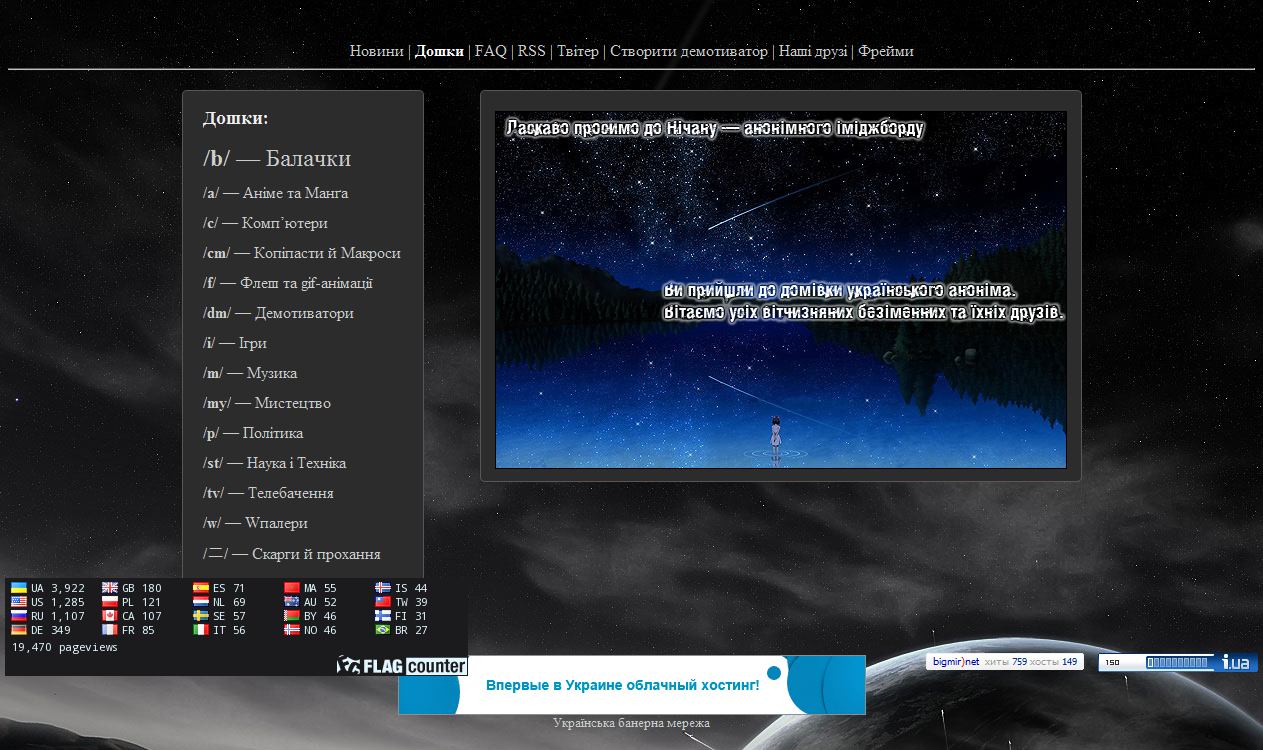Open the Flag Counter logo badge

402,666
